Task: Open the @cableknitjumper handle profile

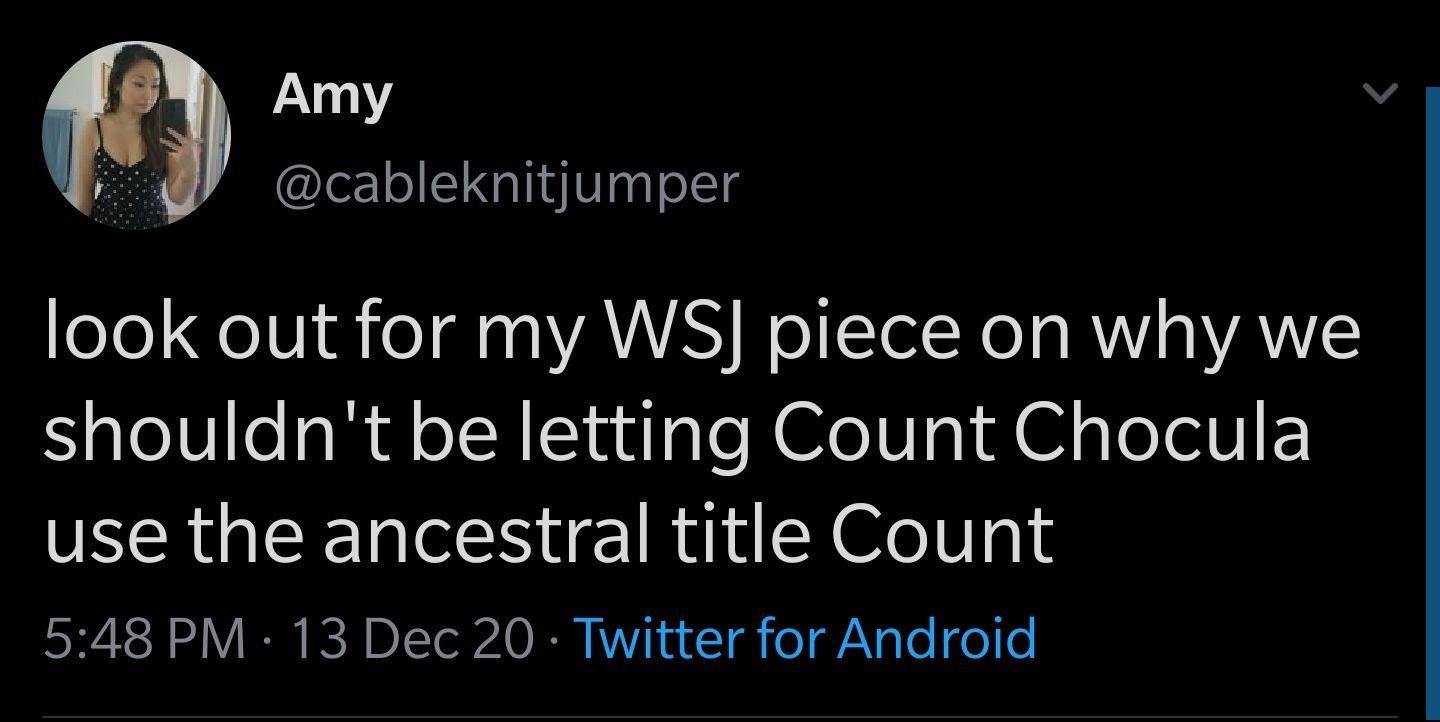Action: tap(504, 183)
